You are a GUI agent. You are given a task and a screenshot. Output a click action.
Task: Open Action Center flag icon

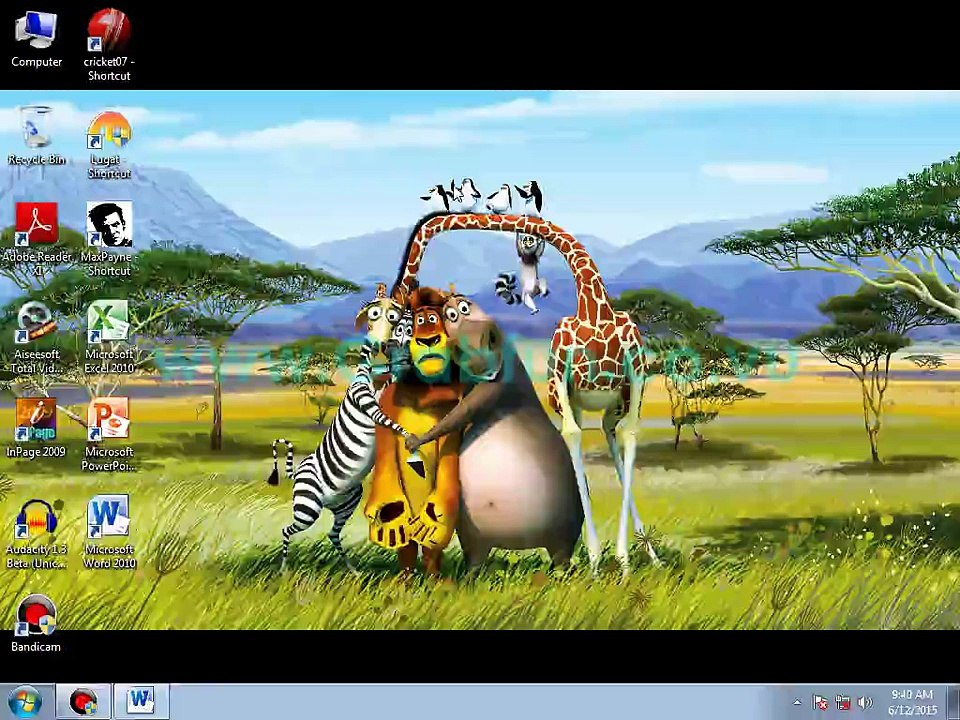(x=820, y=702)
